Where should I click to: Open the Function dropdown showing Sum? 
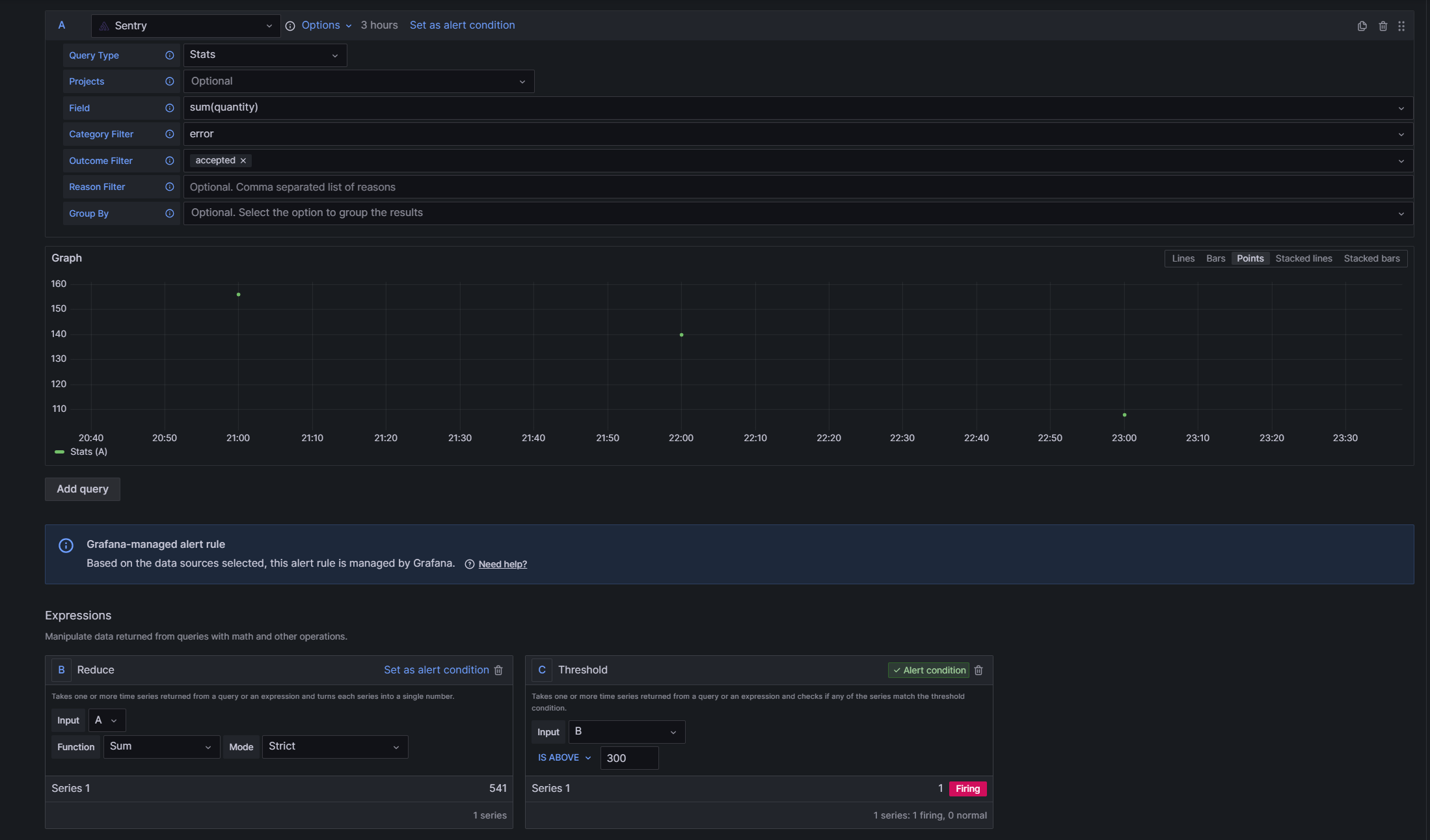click(161, 746)
